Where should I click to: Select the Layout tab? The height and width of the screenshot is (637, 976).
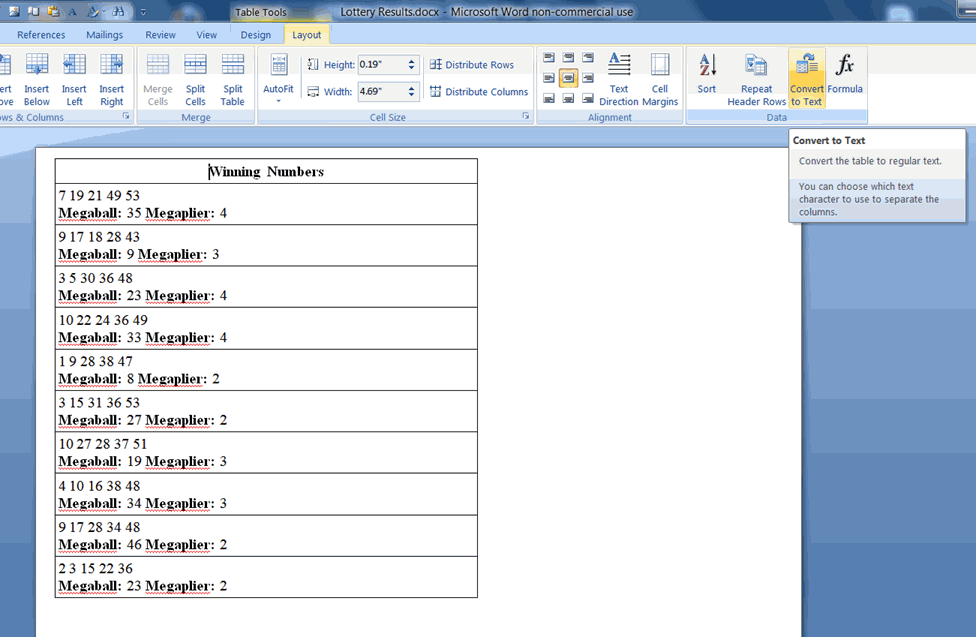(307, 35)
